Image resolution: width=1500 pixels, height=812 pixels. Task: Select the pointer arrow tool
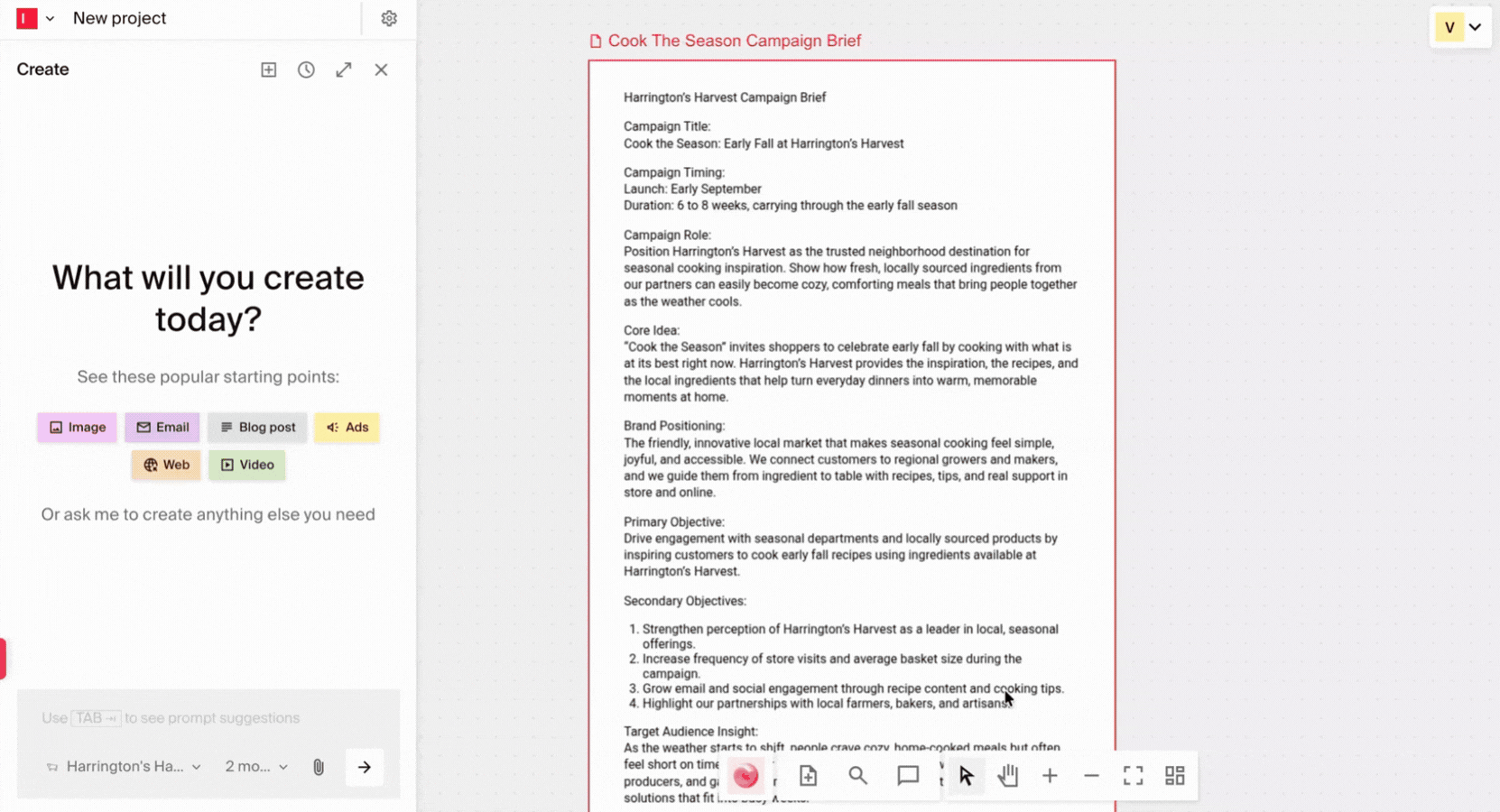tap(966, 776)
